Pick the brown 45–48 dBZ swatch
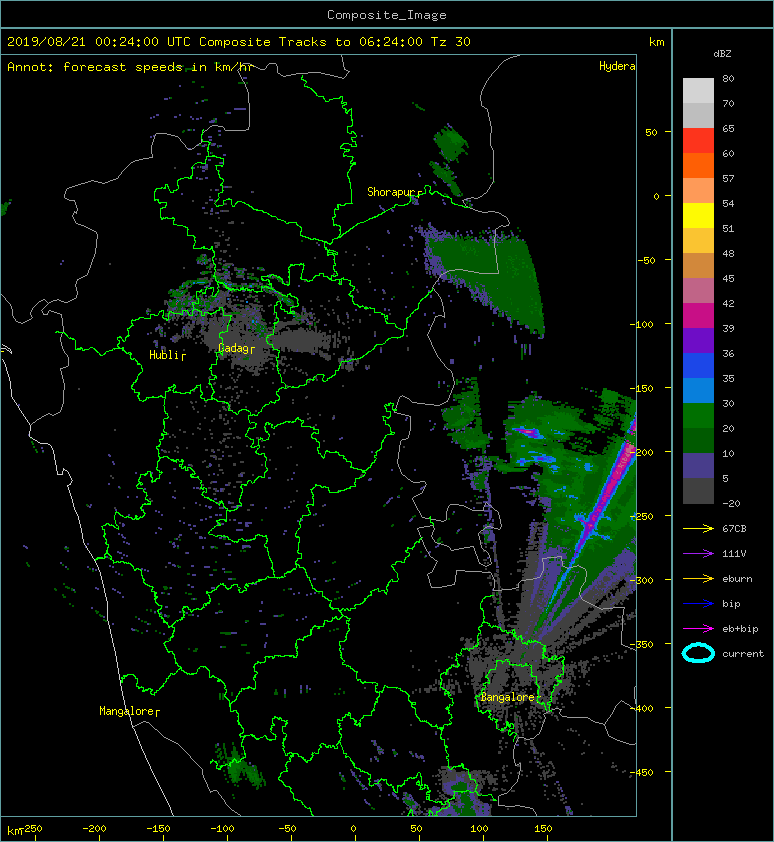Screen dimensions: 774x842 click(698, 265)
